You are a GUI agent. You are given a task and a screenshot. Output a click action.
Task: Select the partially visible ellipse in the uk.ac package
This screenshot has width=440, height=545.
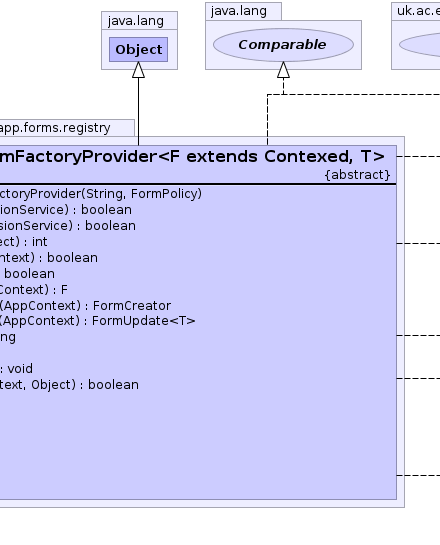pyautogui.click(x=419, y=45)
